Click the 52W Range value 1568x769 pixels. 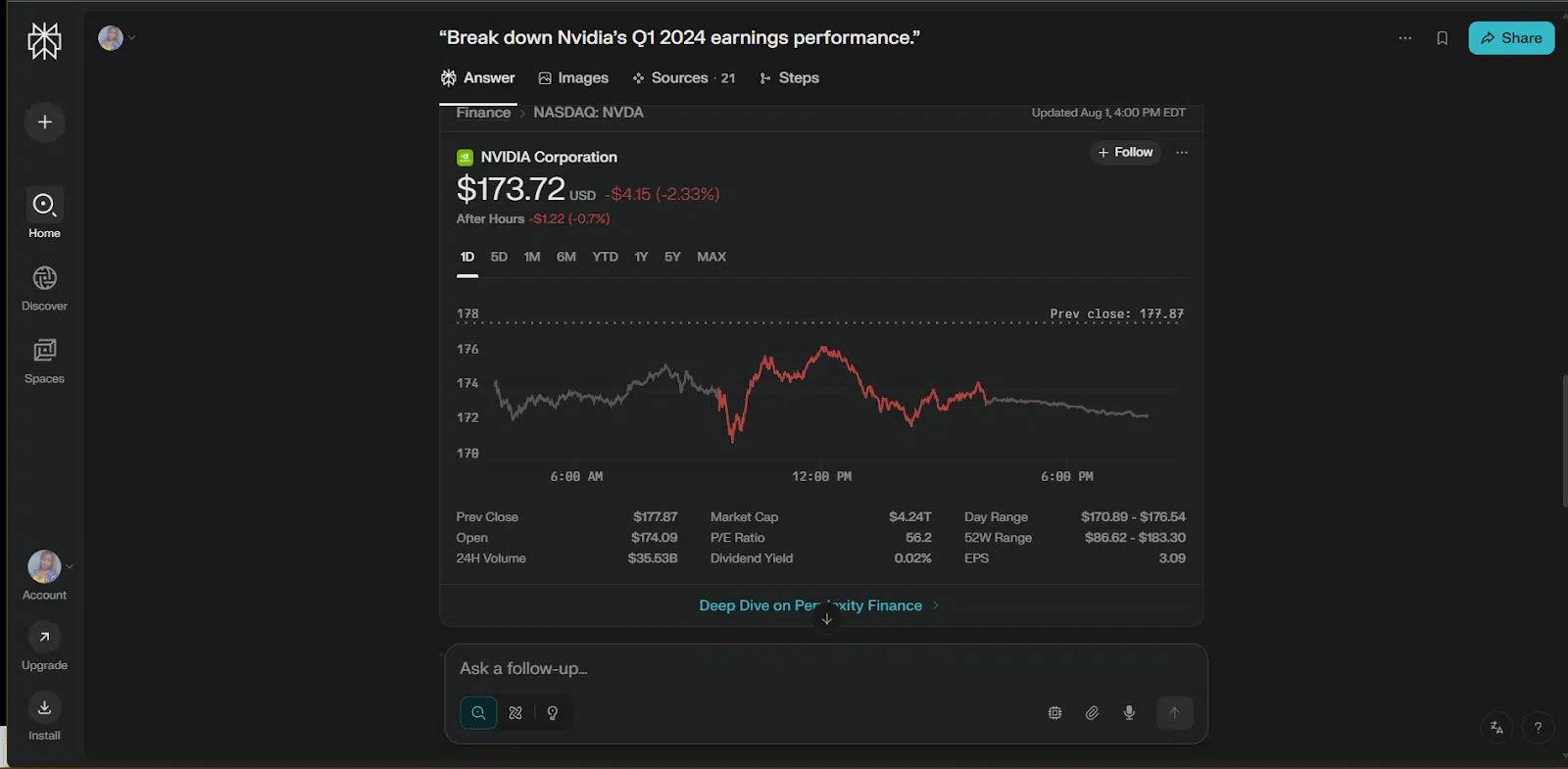pos(1135,538)
